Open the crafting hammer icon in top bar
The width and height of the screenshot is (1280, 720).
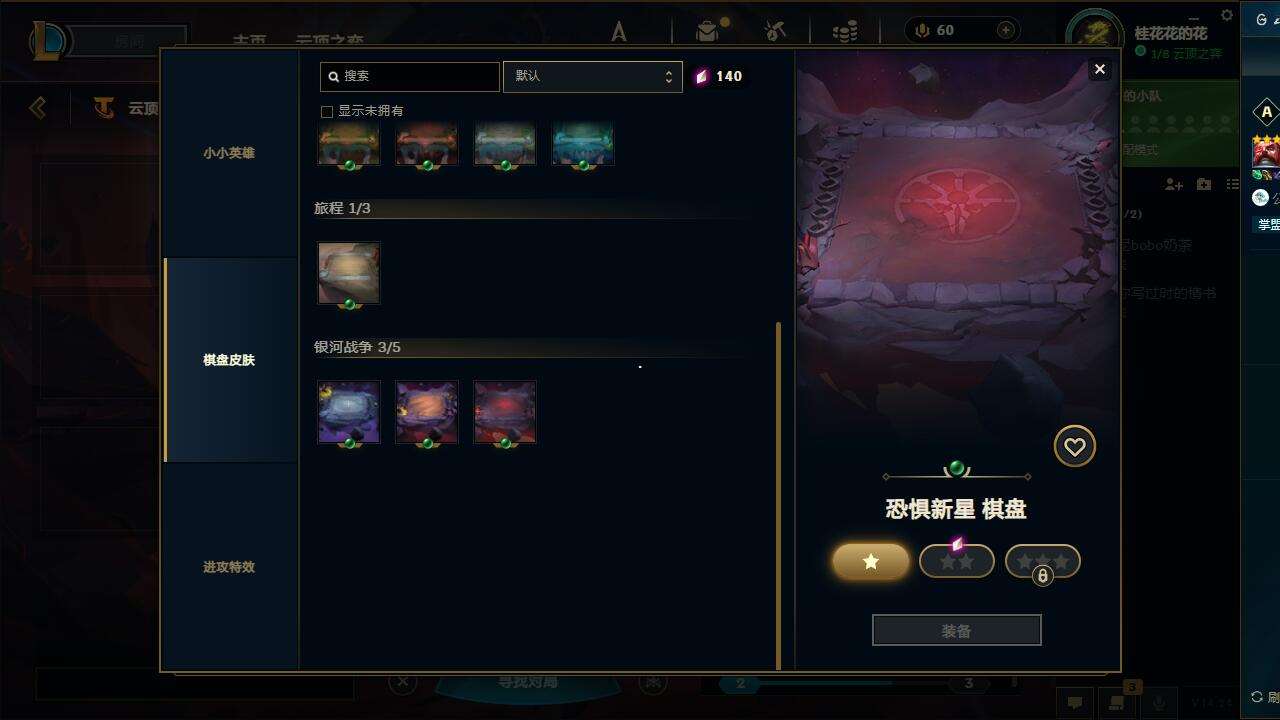tap(775, 32)
